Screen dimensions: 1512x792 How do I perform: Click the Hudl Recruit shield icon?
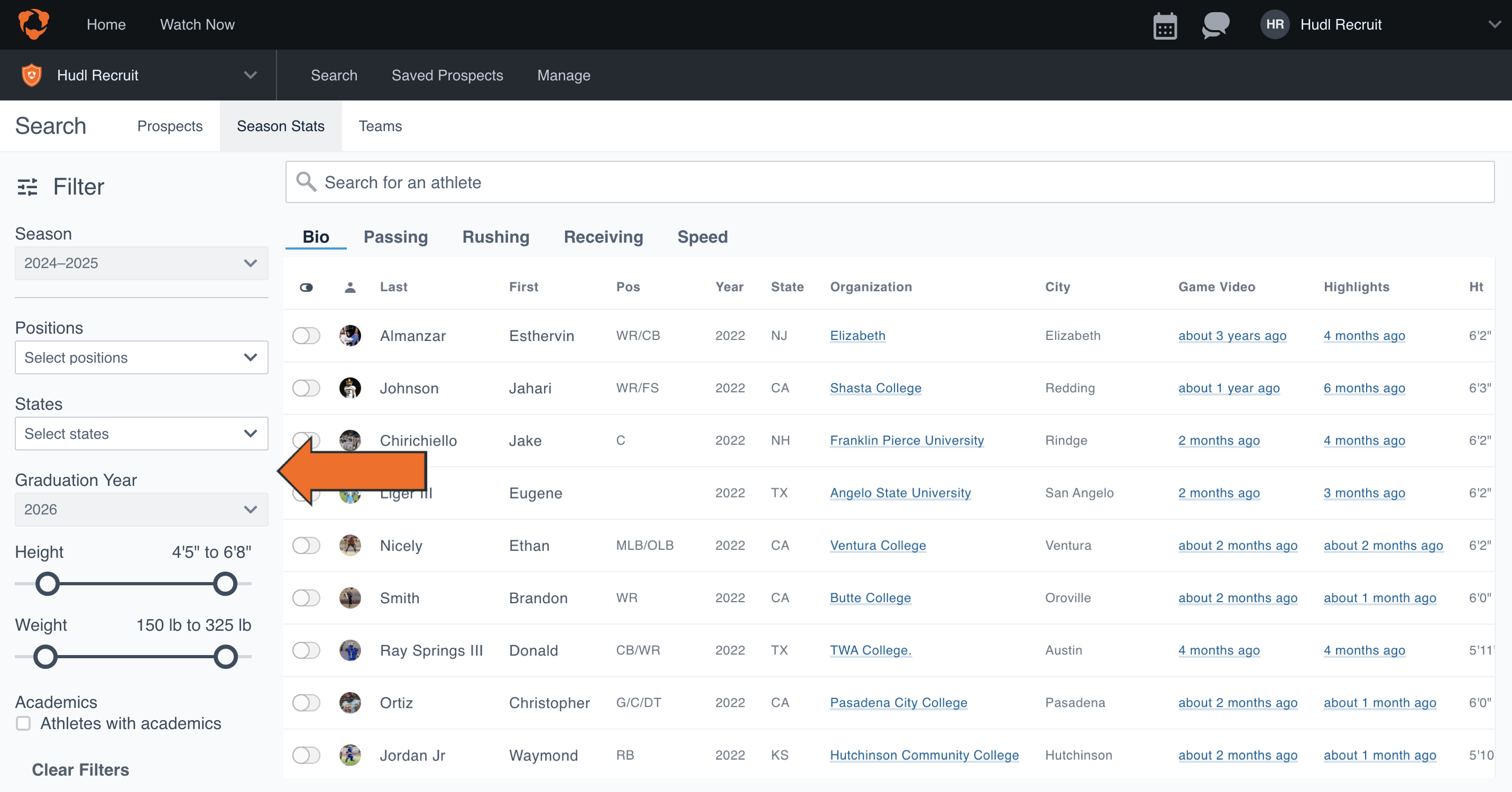click(32, 75)
